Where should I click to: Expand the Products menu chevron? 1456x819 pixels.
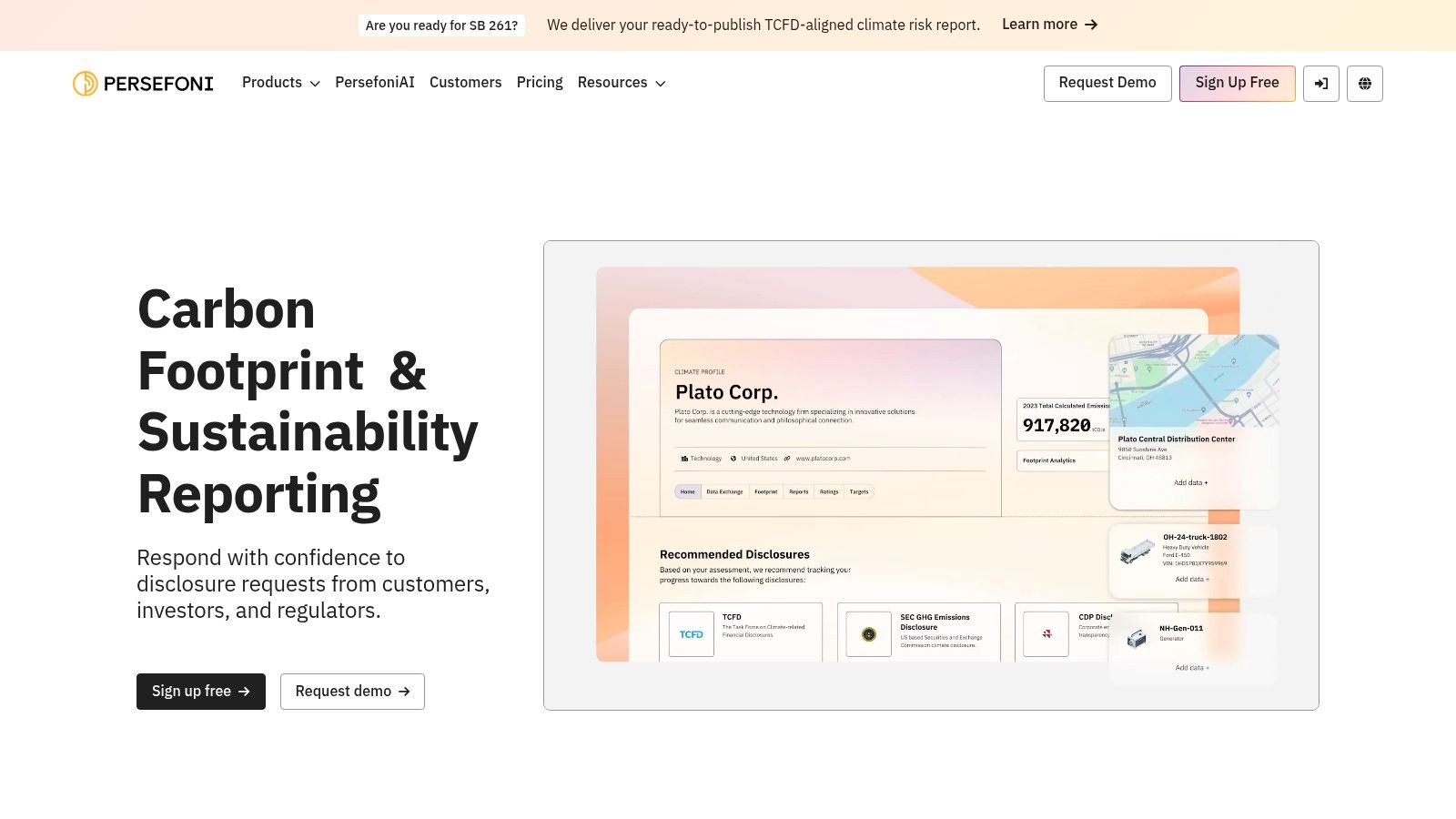click(315, 84)
